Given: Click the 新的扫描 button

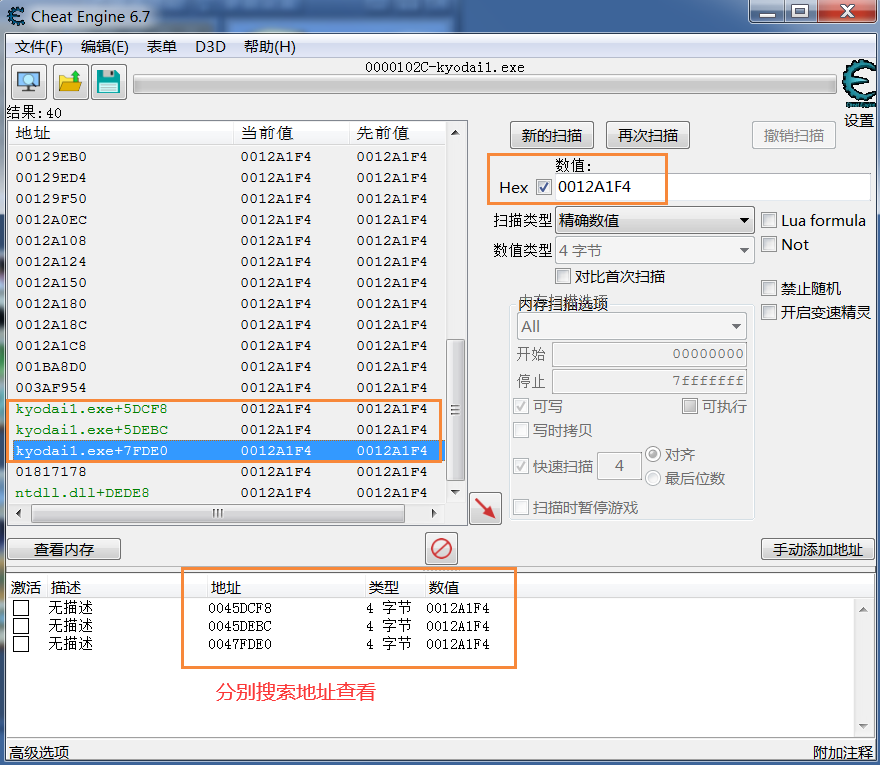Looking at the screenshot, I should click(x=552, y=135).
